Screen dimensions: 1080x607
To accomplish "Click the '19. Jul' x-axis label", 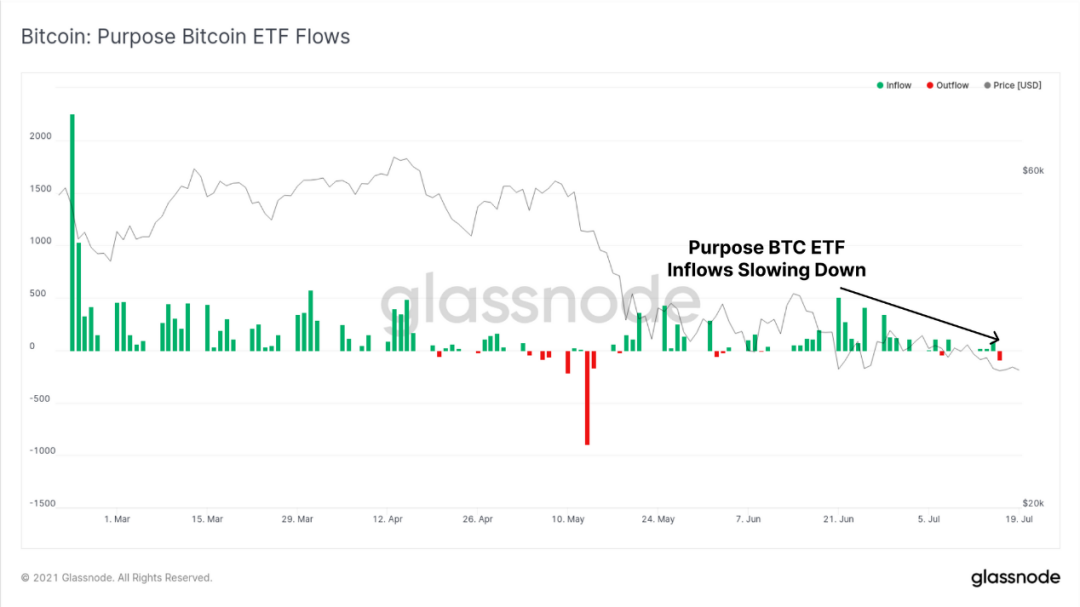I will click(x=1019, y=519).
